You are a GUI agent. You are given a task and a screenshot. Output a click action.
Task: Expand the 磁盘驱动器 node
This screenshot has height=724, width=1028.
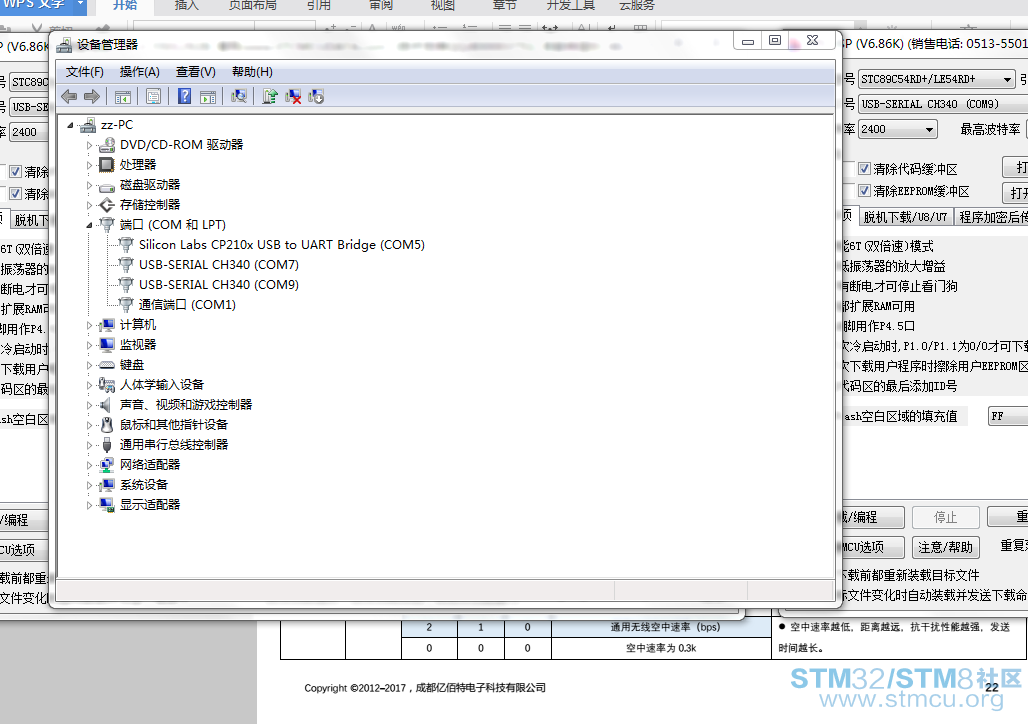point(89,186)
